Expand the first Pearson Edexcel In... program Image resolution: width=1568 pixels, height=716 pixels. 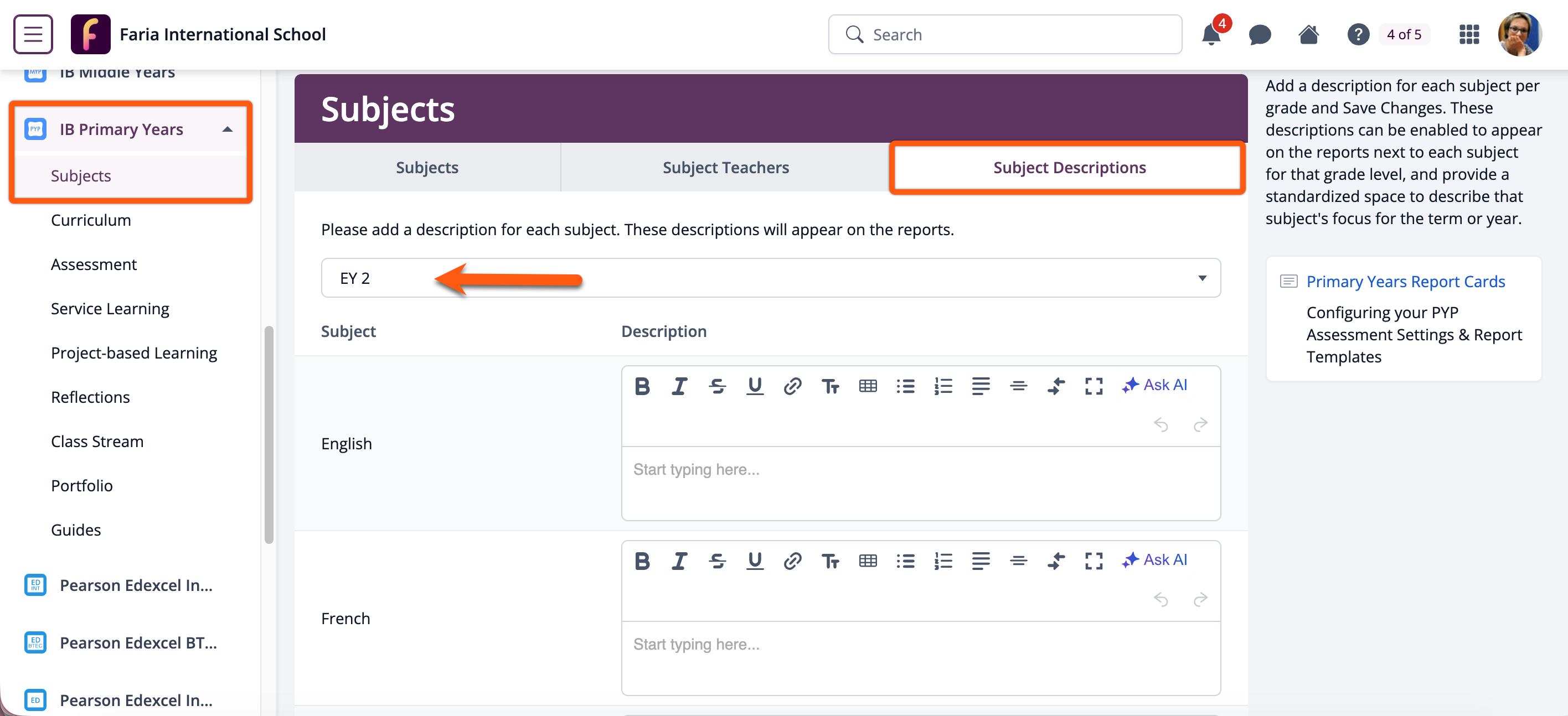tap(136, 585)
